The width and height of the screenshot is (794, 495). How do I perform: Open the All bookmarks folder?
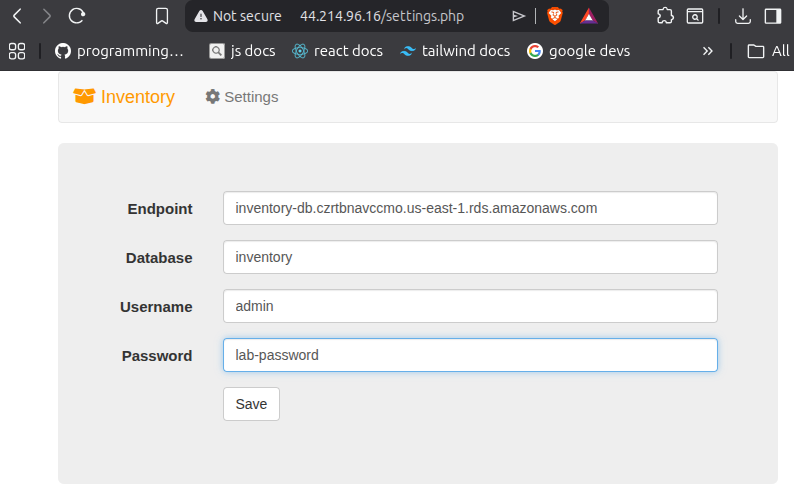(768, 51)
